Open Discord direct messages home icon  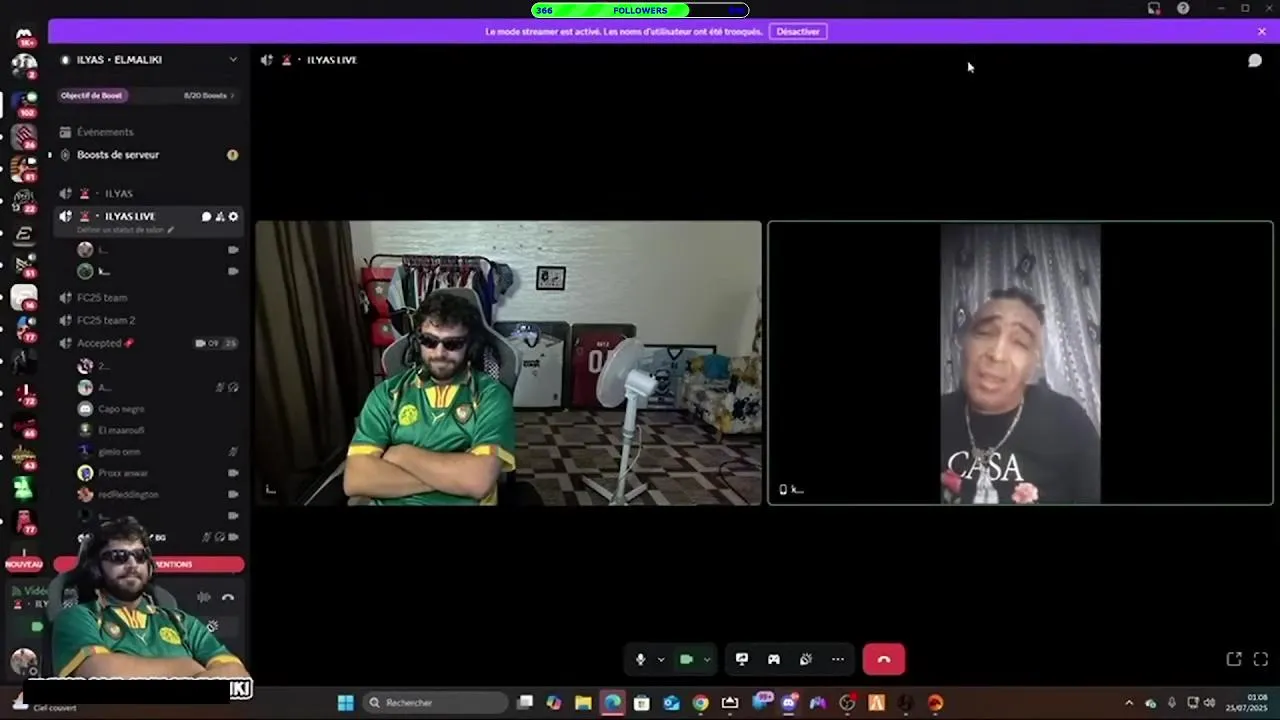pyautogui.click(x=24, y=35)
